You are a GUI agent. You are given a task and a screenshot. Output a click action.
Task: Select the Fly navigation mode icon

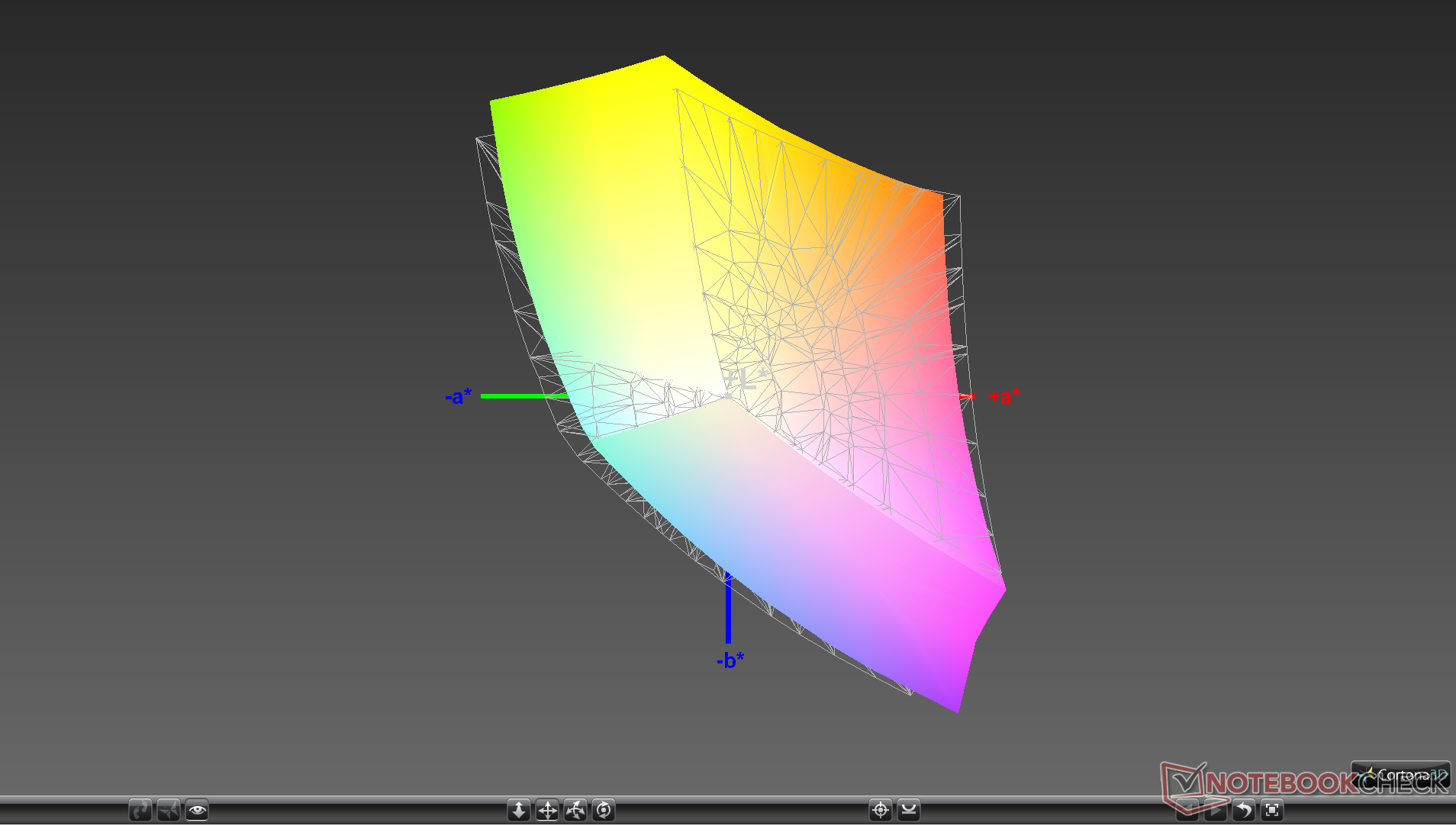pos(169,810)
